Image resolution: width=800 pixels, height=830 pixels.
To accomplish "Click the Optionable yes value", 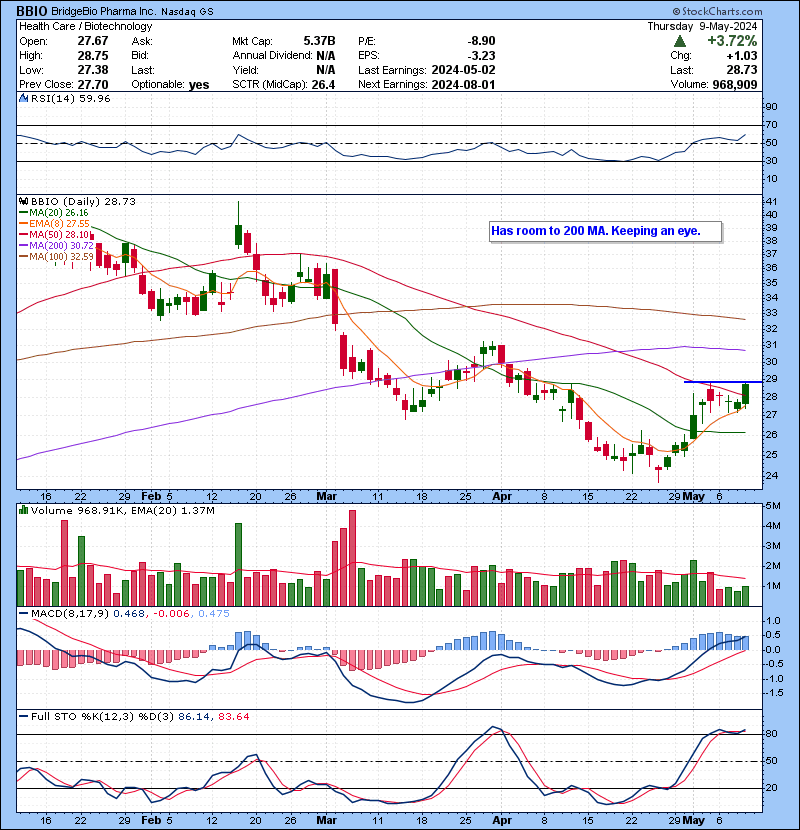I will (199, 85).
